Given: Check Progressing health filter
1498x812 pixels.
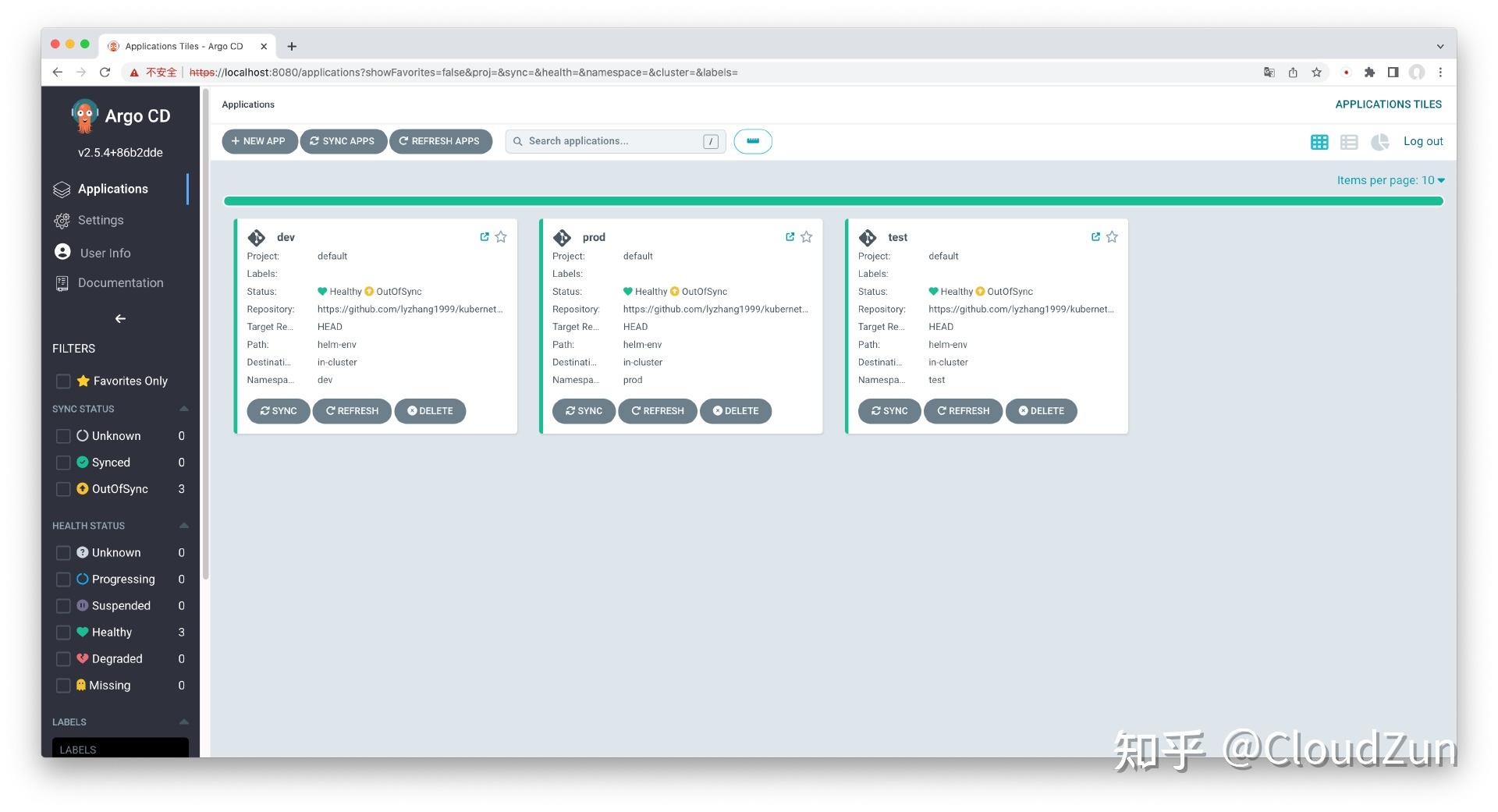Looking at the screenshot, I should [63, 580].
